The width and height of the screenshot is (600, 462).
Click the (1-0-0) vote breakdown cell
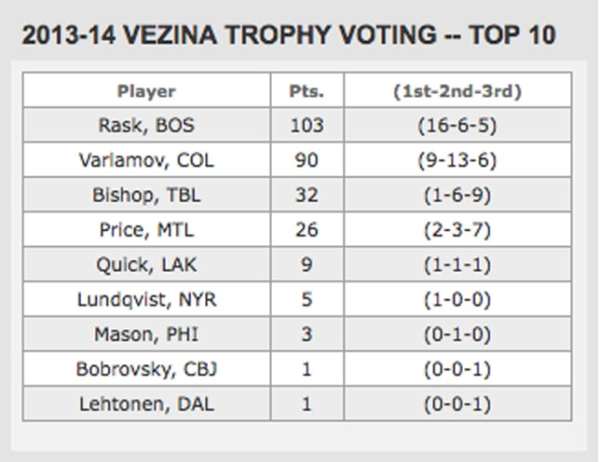tap(458, 299)
